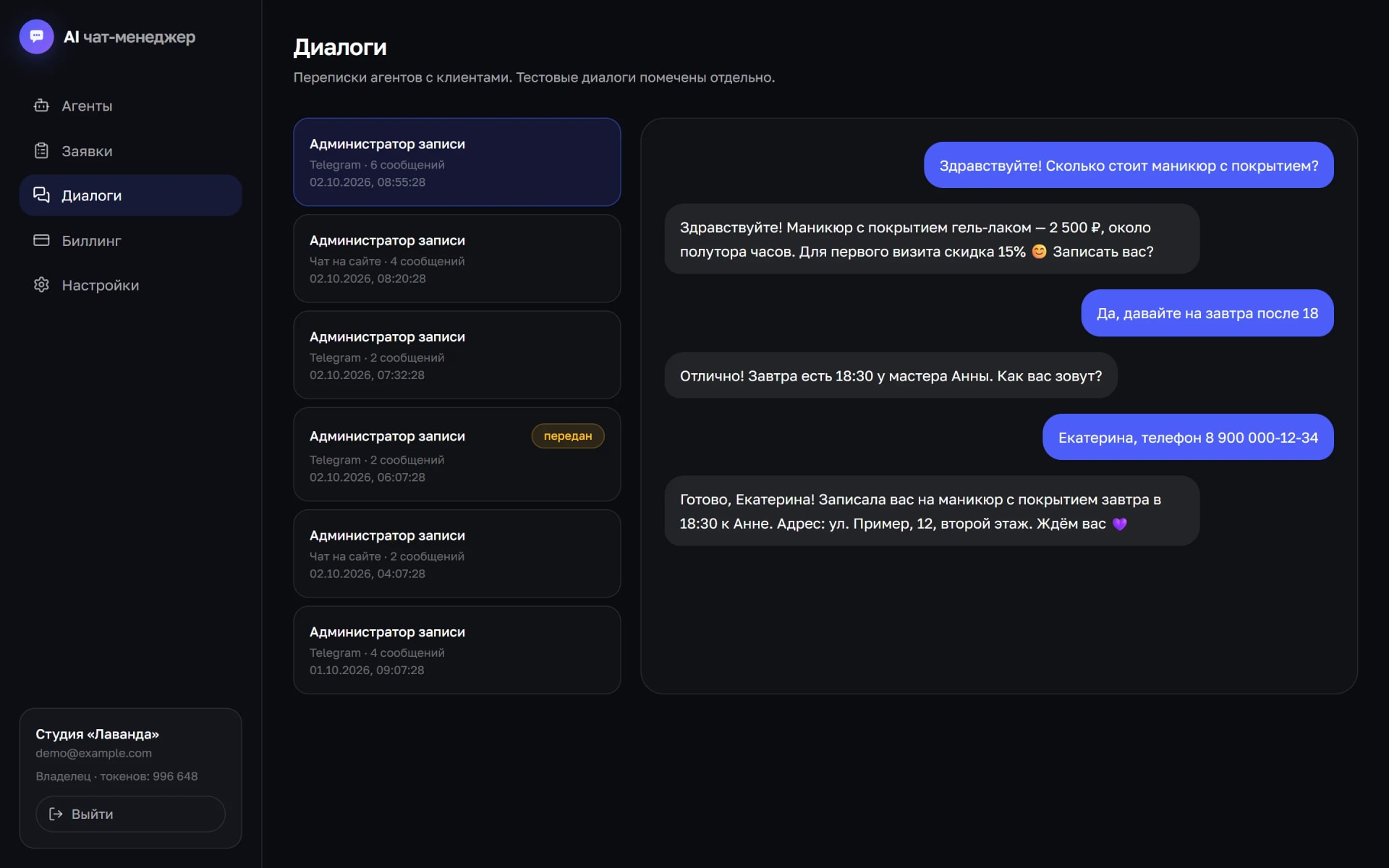Click the gear icon next to Настройки
Image resolution: width=1389 pixels, height=868 pixels.
41,285
